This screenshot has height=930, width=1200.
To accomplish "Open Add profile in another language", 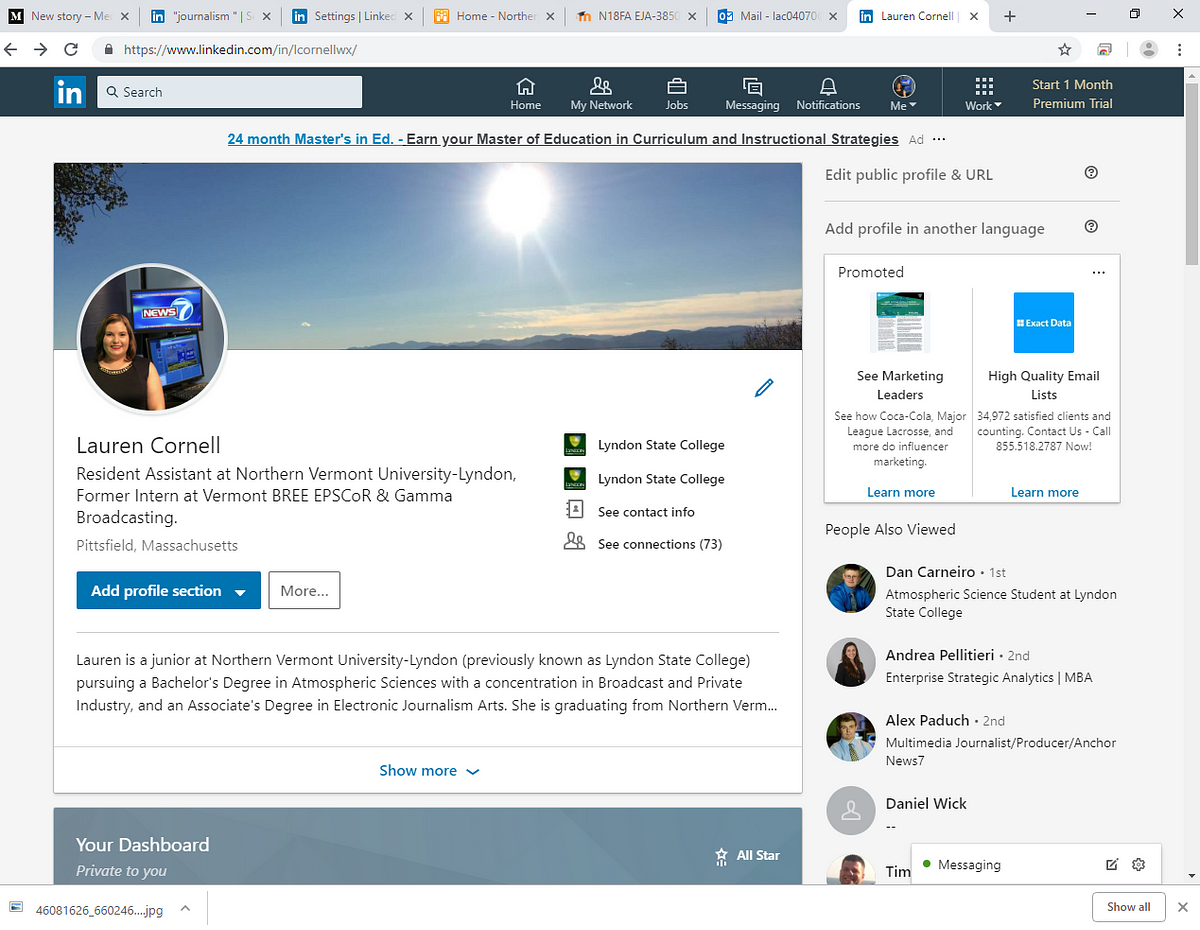I will click(935, 228).
